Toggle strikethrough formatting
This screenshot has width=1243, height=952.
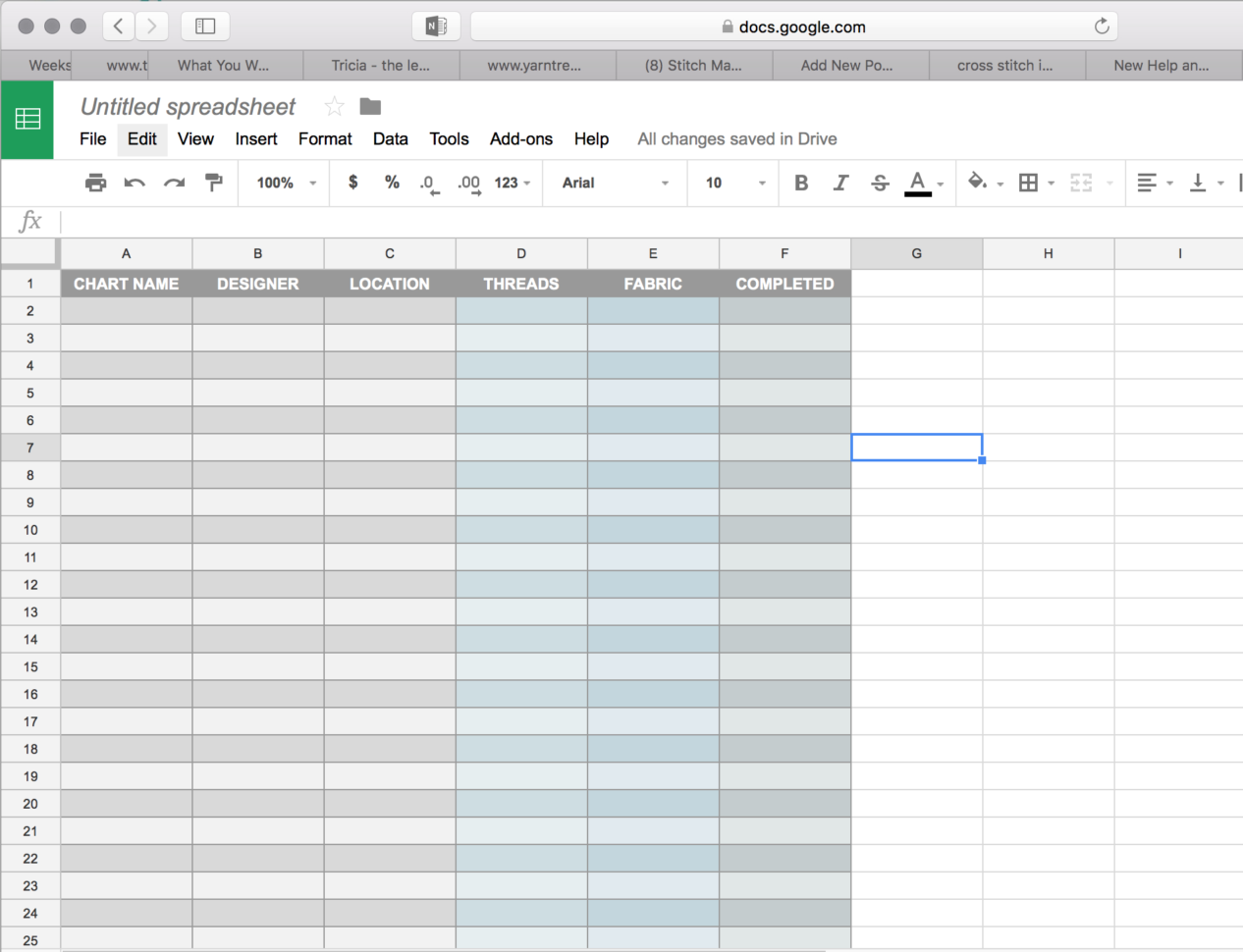tap(879, 183)
